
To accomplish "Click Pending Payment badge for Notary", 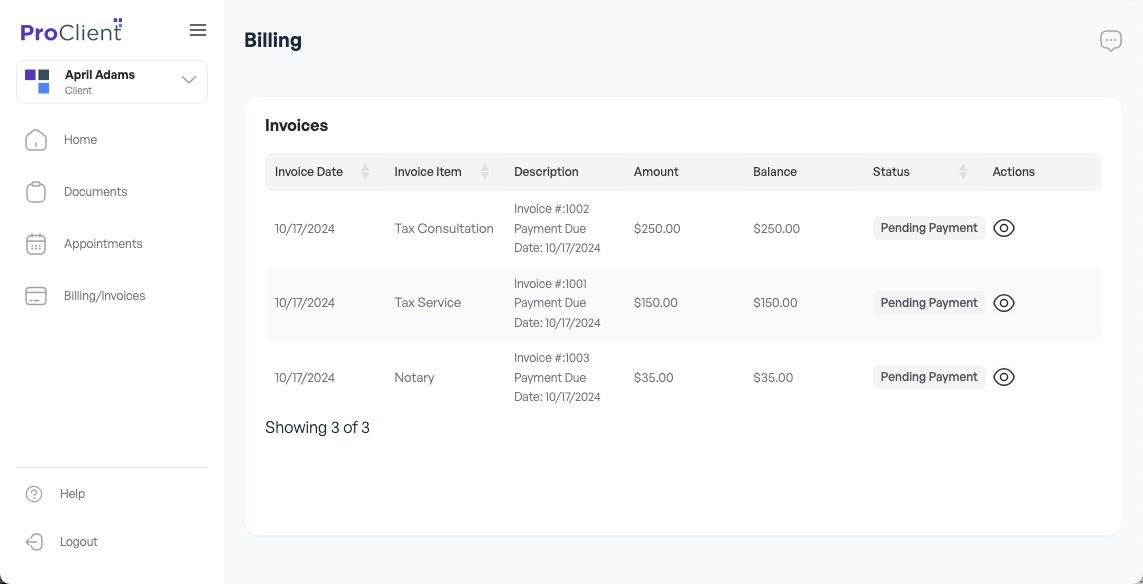I will click(x=929, y=377).
